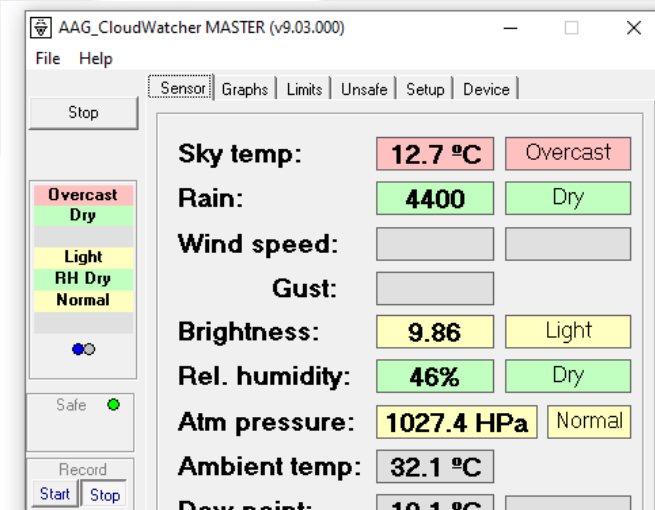Click the empty Gust value field
This screenshot has width=655, height=510.
(435, 288)
